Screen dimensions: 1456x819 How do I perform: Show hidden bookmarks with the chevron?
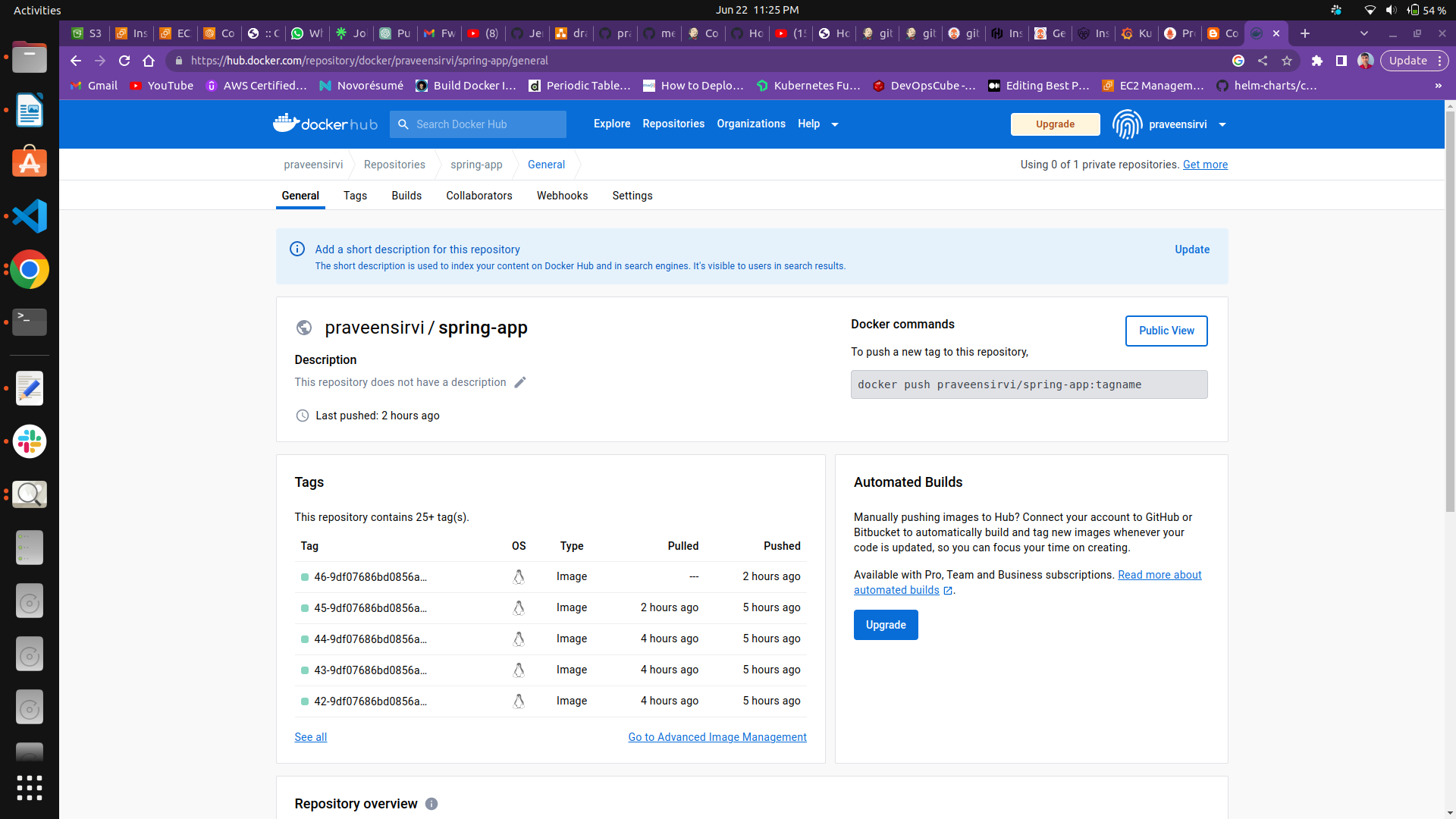coord(1439,86)
